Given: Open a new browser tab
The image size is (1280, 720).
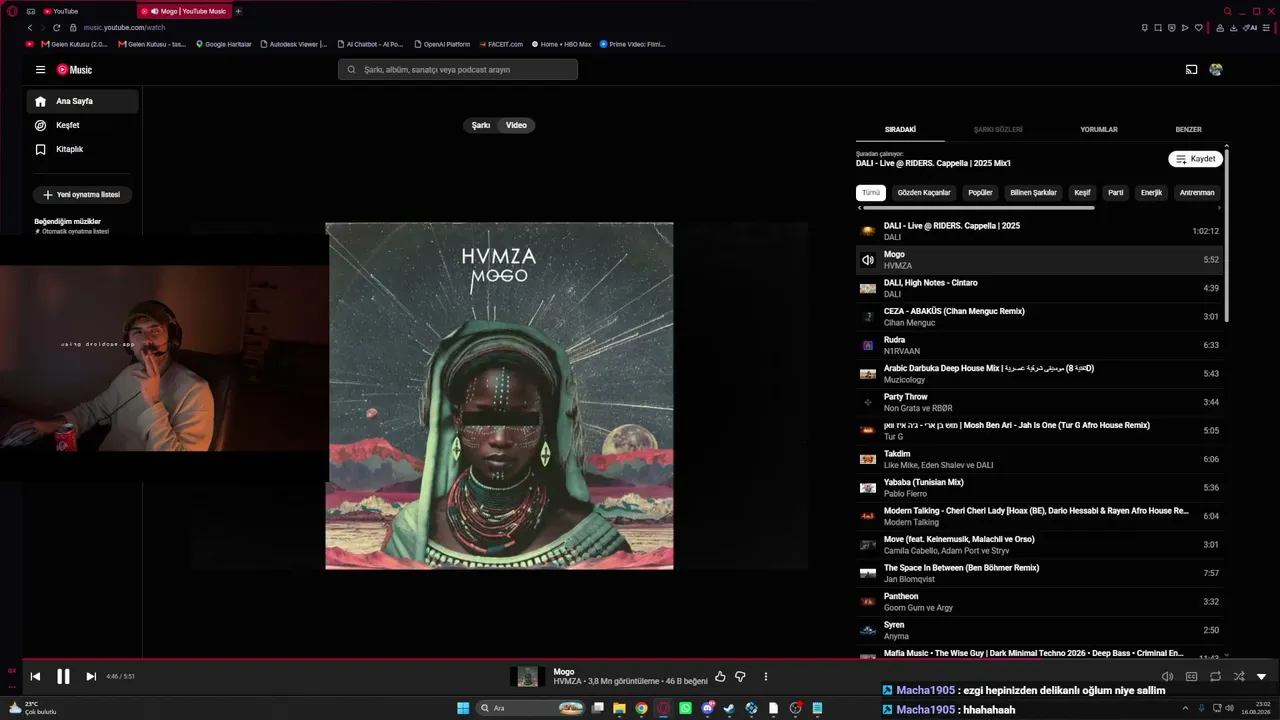Looking at the screenshot, I should click(238, 11).
